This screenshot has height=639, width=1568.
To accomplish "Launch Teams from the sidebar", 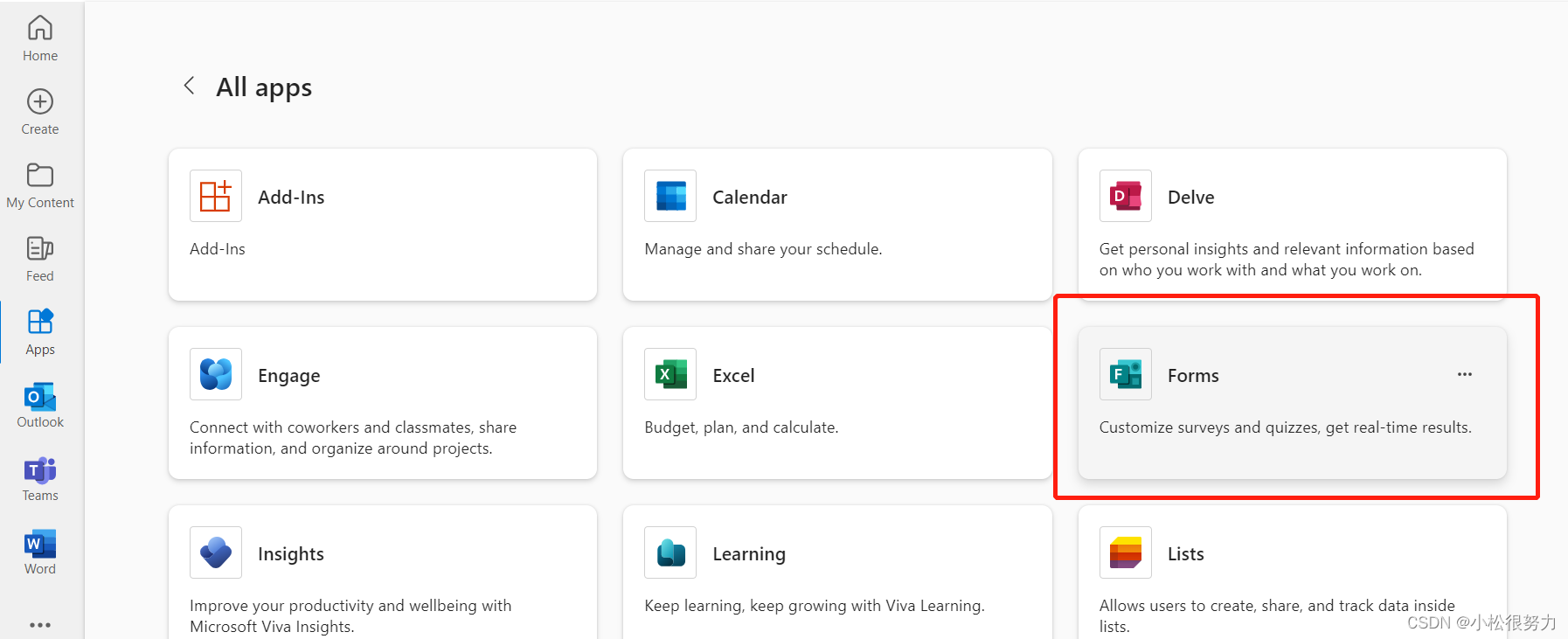I will [x=40, y=479].
